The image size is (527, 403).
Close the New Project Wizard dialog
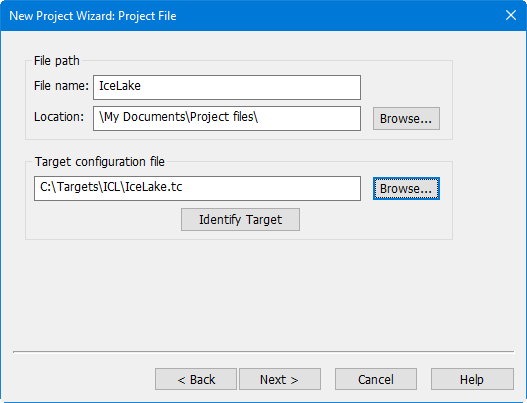coord(511,15)
